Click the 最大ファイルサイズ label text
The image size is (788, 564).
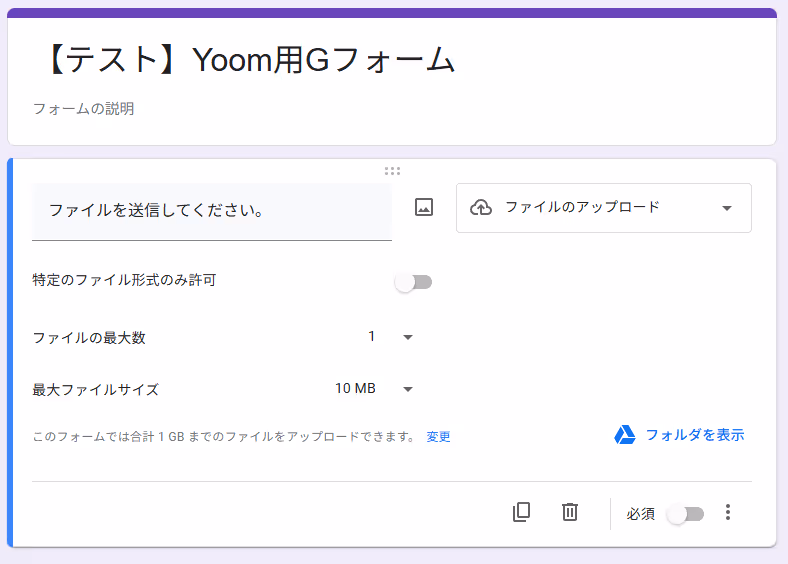click(95, 390)
